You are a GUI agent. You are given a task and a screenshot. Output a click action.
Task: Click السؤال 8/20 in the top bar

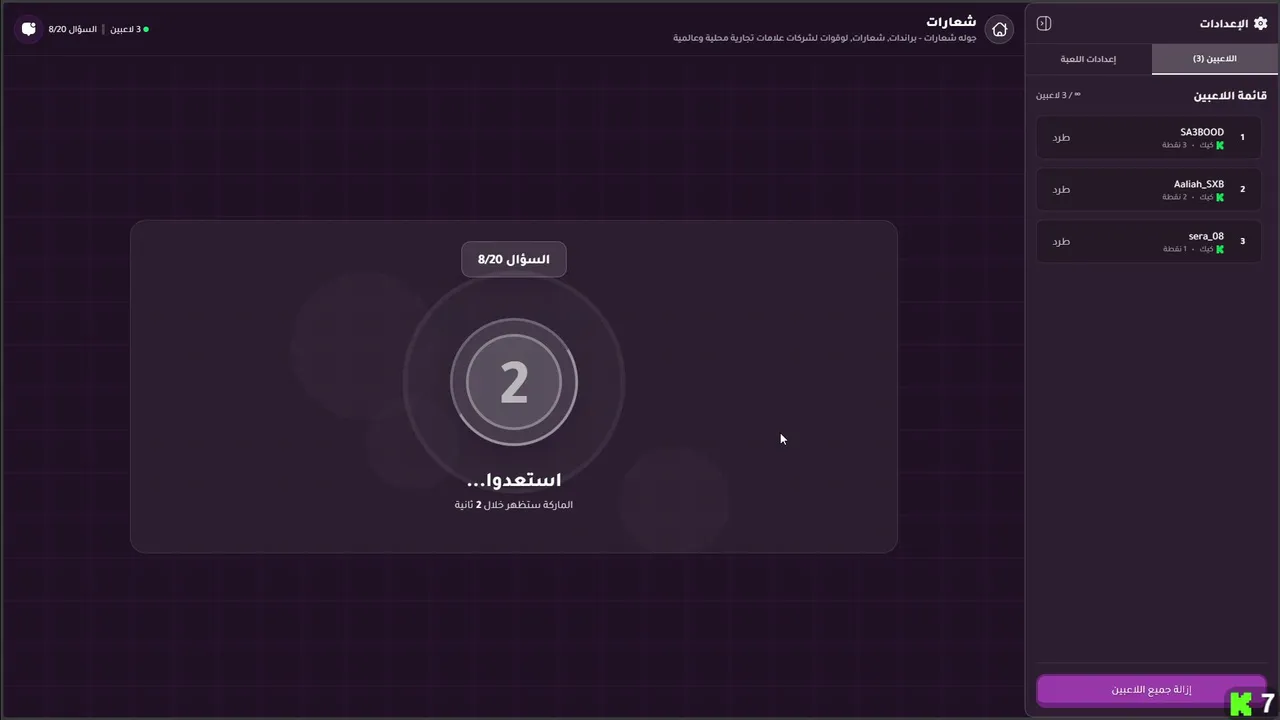coord(73,29)
